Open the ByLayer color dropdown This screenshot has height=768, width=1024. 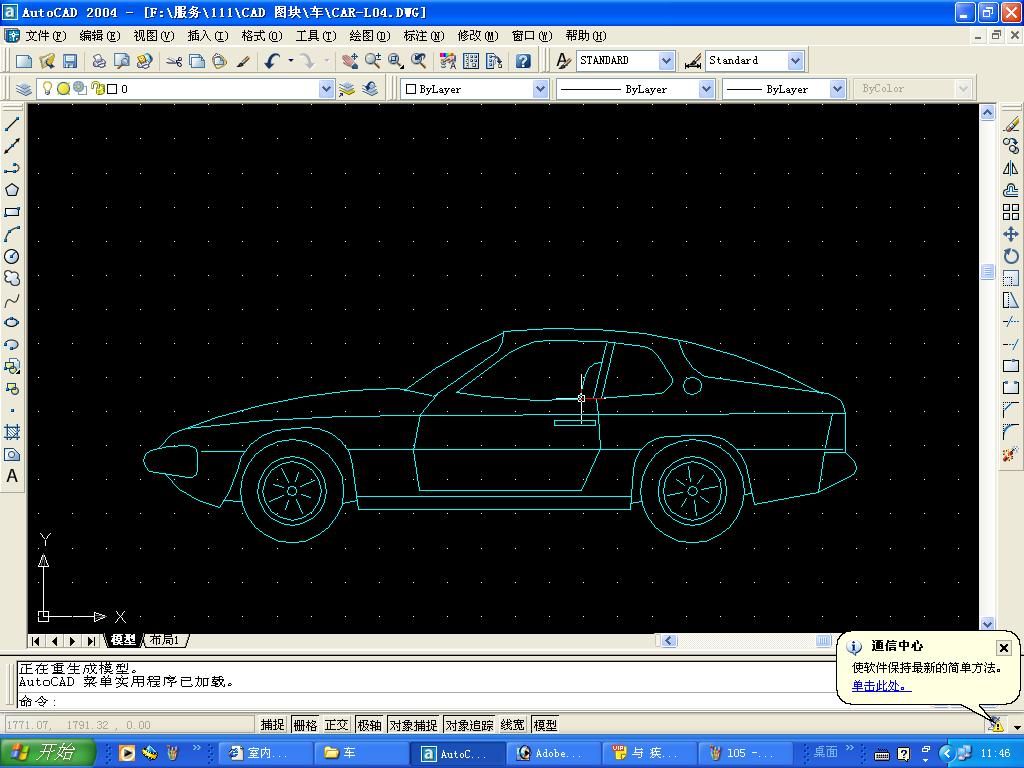point(540,89)
